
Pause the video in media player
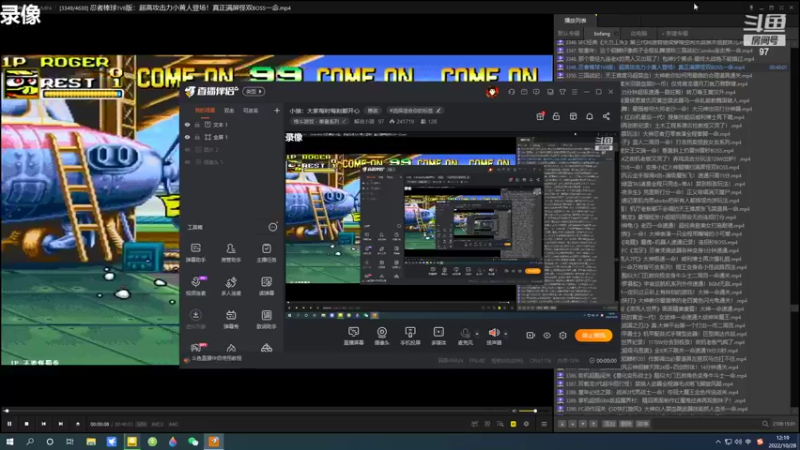(x=9, y=424)
